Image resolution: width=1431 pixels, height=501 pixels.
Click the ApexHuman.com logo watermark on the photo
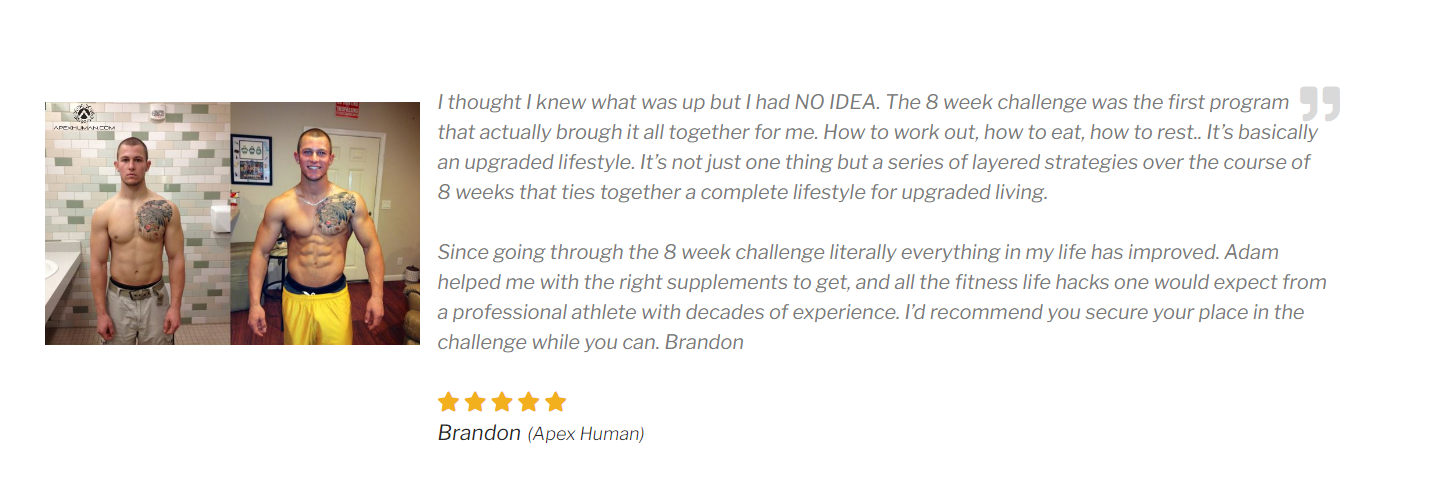[x=85, y=119]
